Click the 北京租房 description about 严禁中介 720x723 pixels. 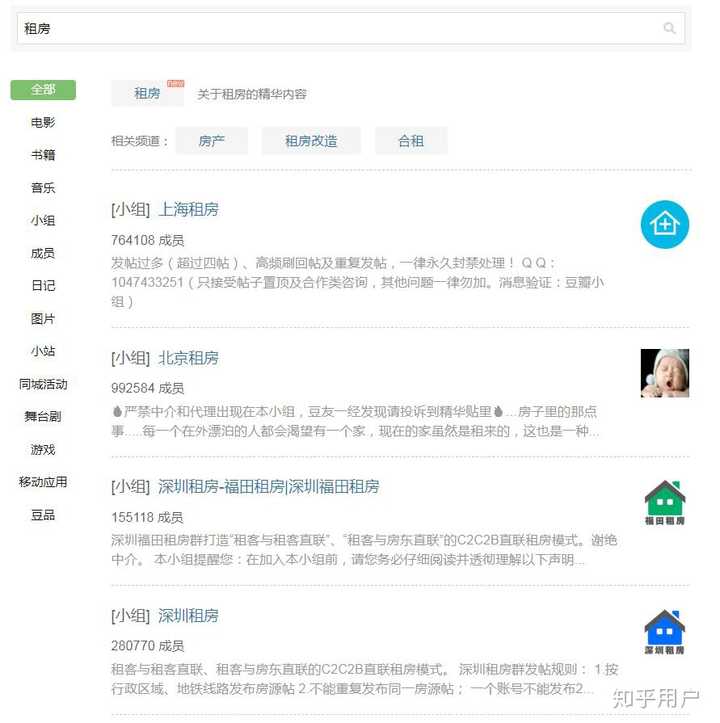click(x=355, y=421)
